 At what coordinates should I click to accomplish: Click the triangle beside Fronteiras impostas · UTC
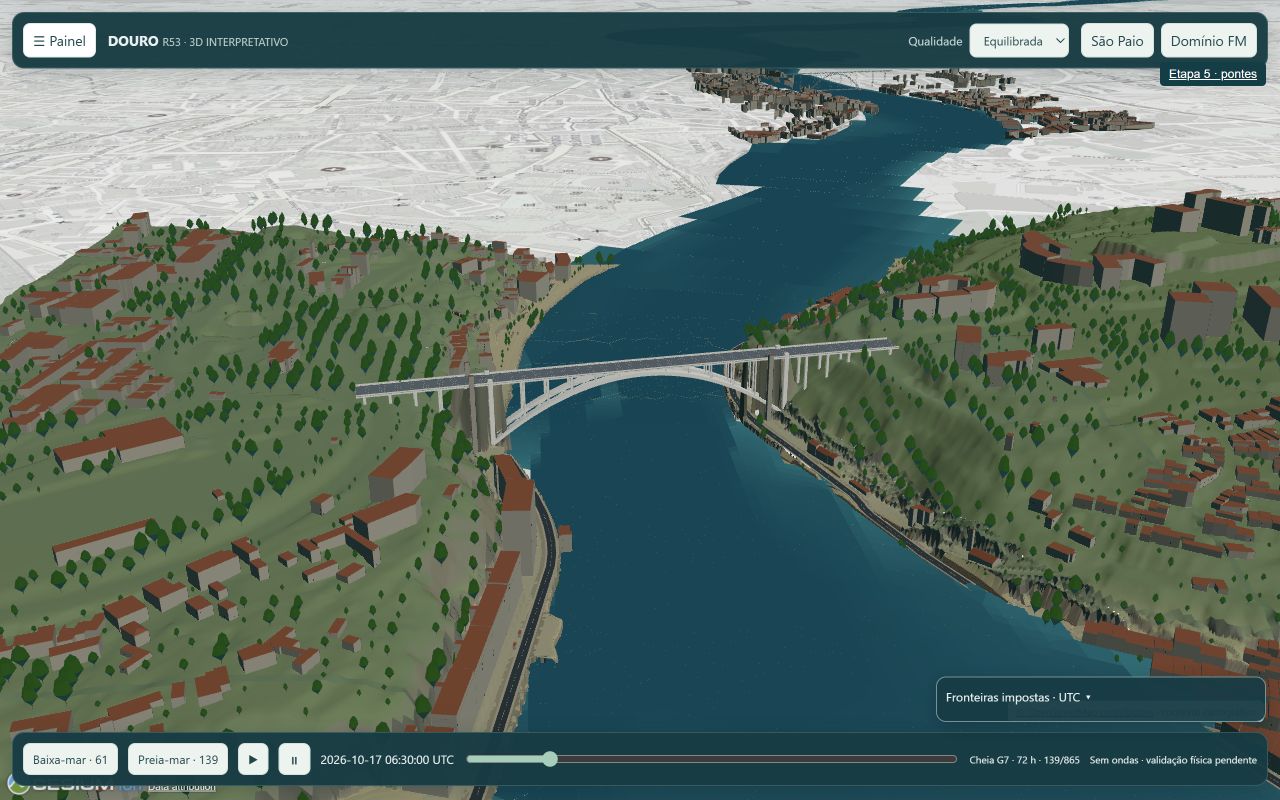tap(1088, 698)
